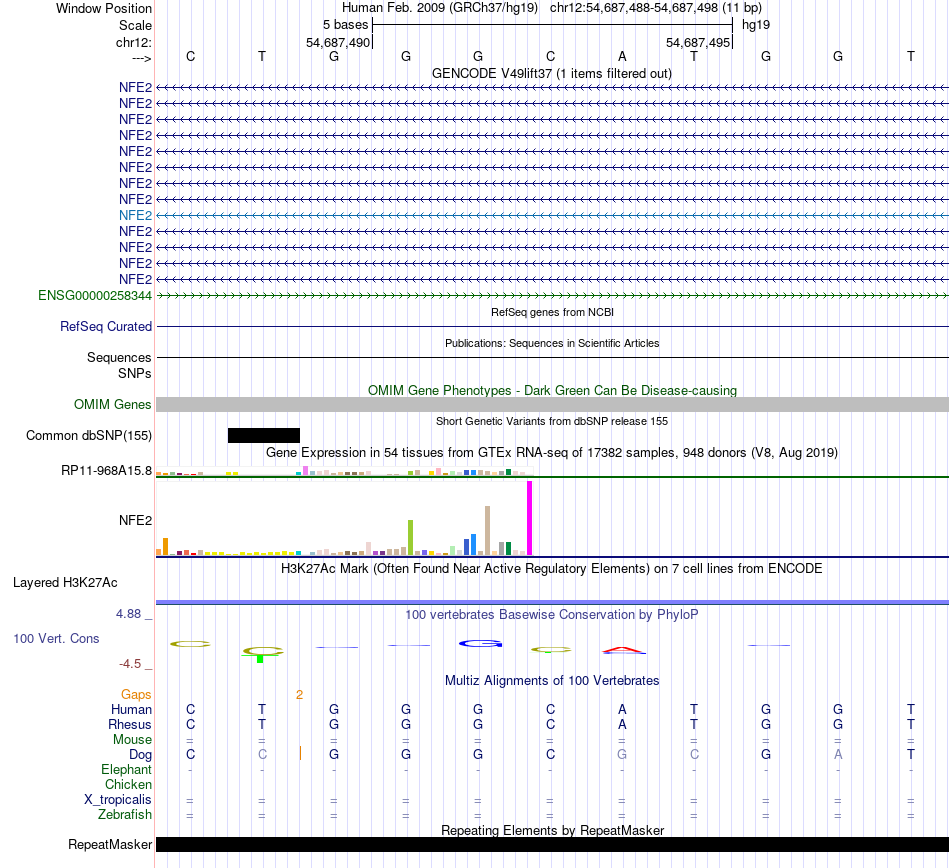Select the RP11-968A15.8 GTEx label
Viewport: 950px width, 868px height.
(x=106, y=470)
